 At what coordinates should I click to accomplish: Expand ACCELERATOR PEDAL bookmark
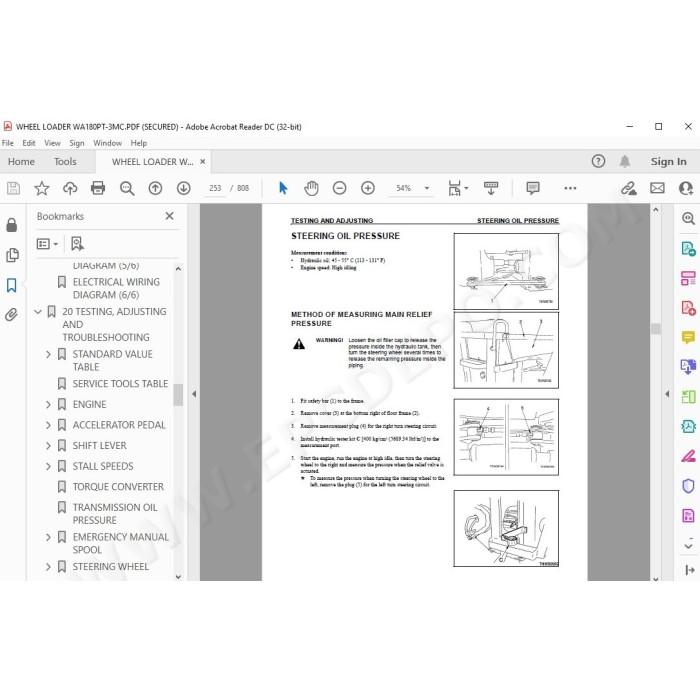pyautogui.click(x=48, y=425)
